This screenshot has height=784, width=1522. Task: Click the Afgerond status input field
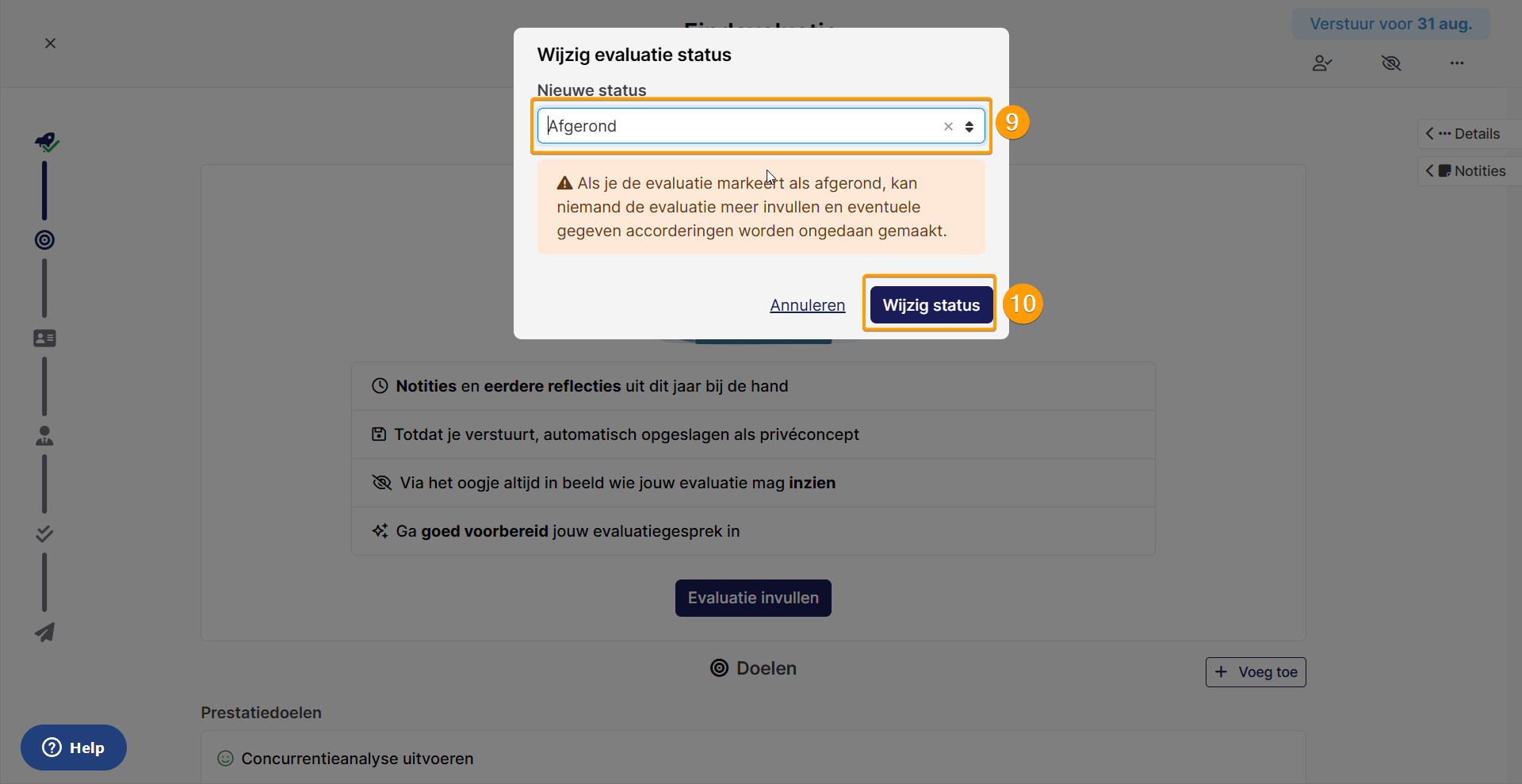coord(741,126)
